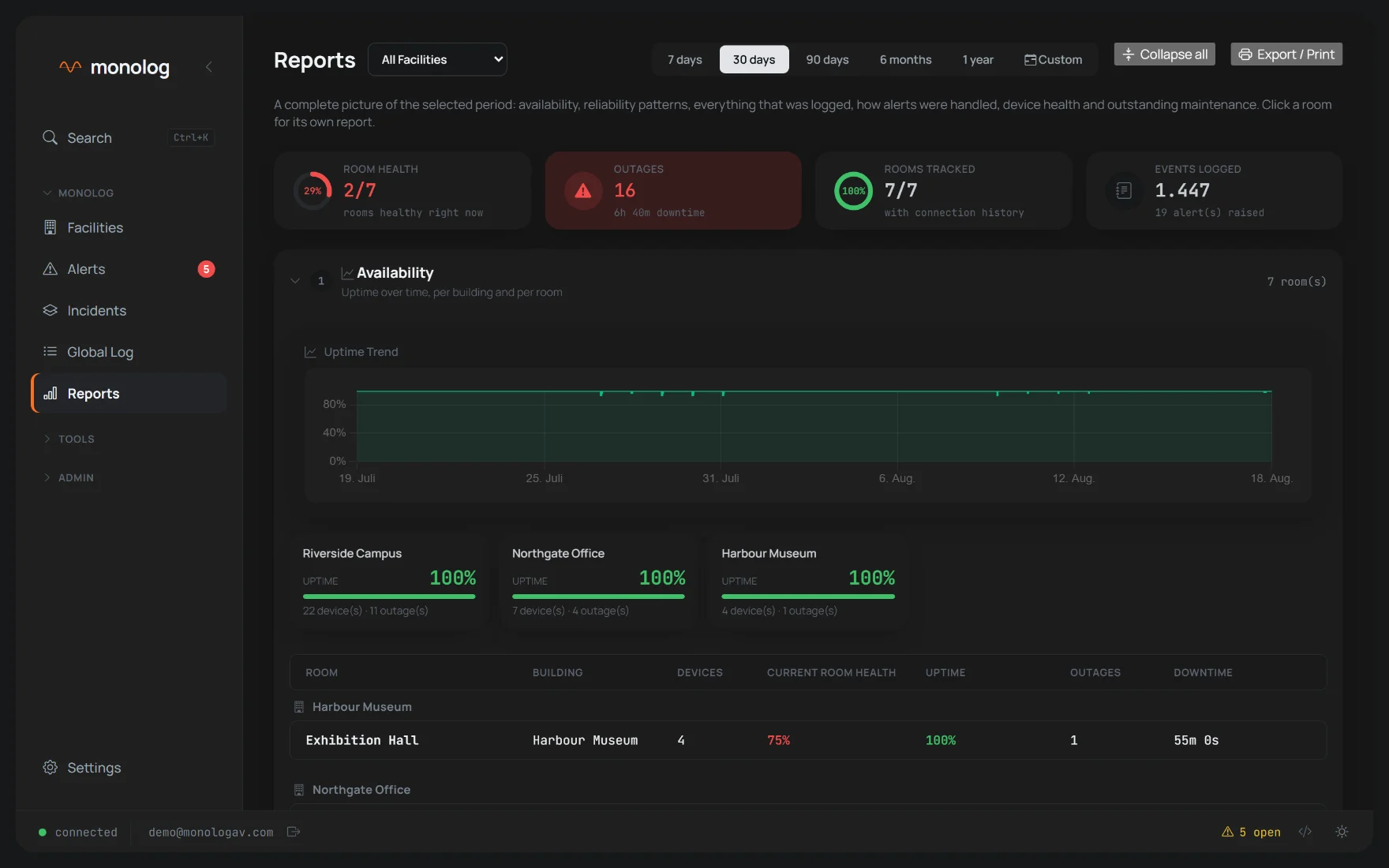Click the 7 room(s) count label

coord(1297,281)
